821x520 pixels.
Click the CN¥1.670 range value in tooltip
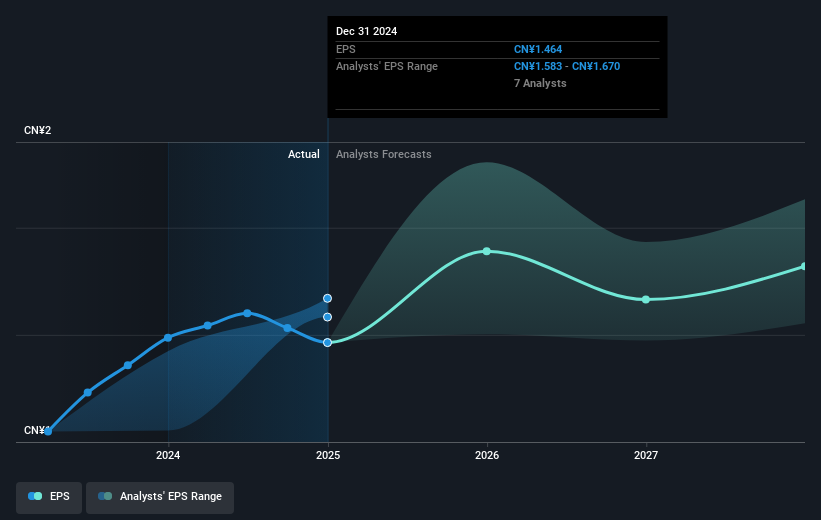[596, 67]
